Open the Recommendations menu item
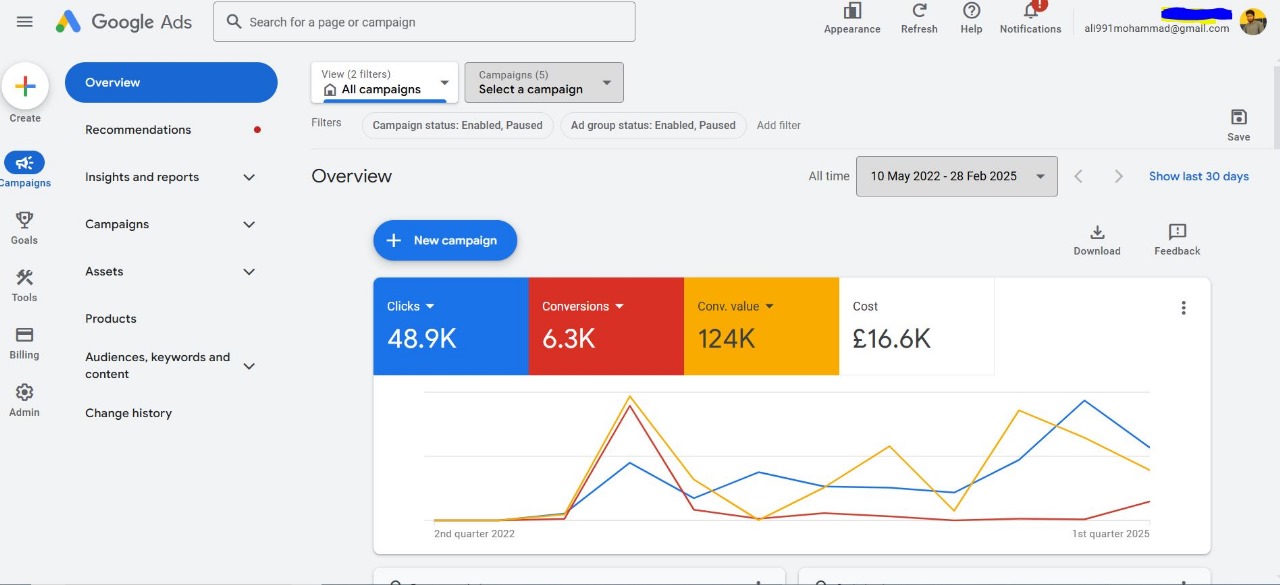The height and width of the screenshot is (585, 1280). pos(138,130)
